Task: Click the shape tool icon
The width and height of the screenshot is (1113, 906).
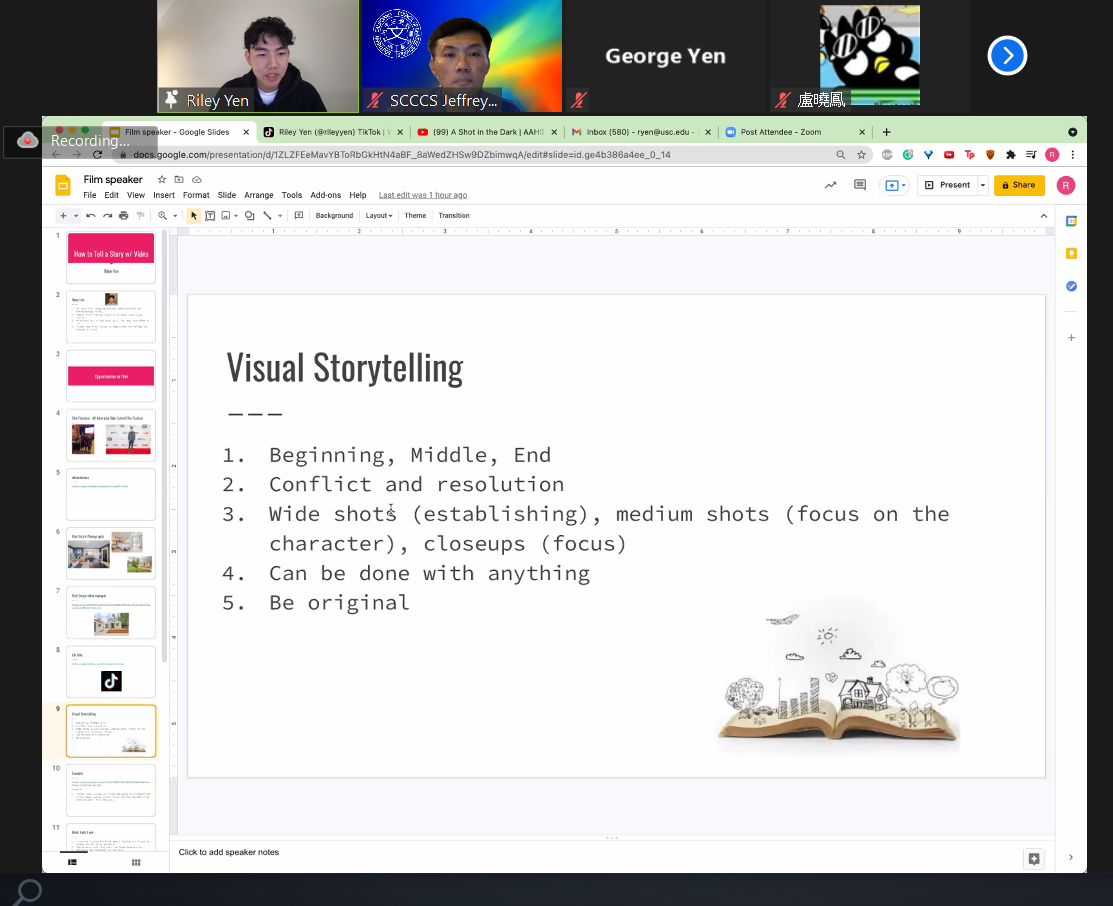Action: coord(250,216)
